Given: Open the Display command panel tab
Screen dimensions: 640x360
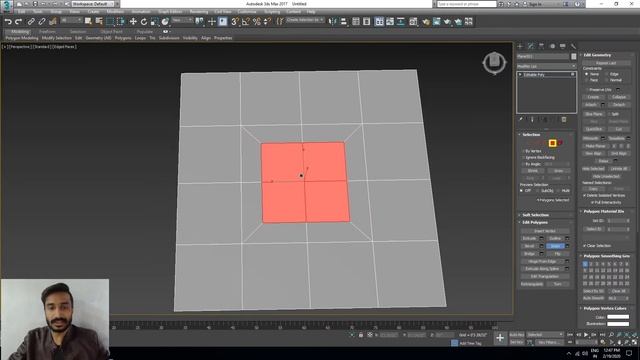Looking at the screenshot, I should (x=563, y=46).
